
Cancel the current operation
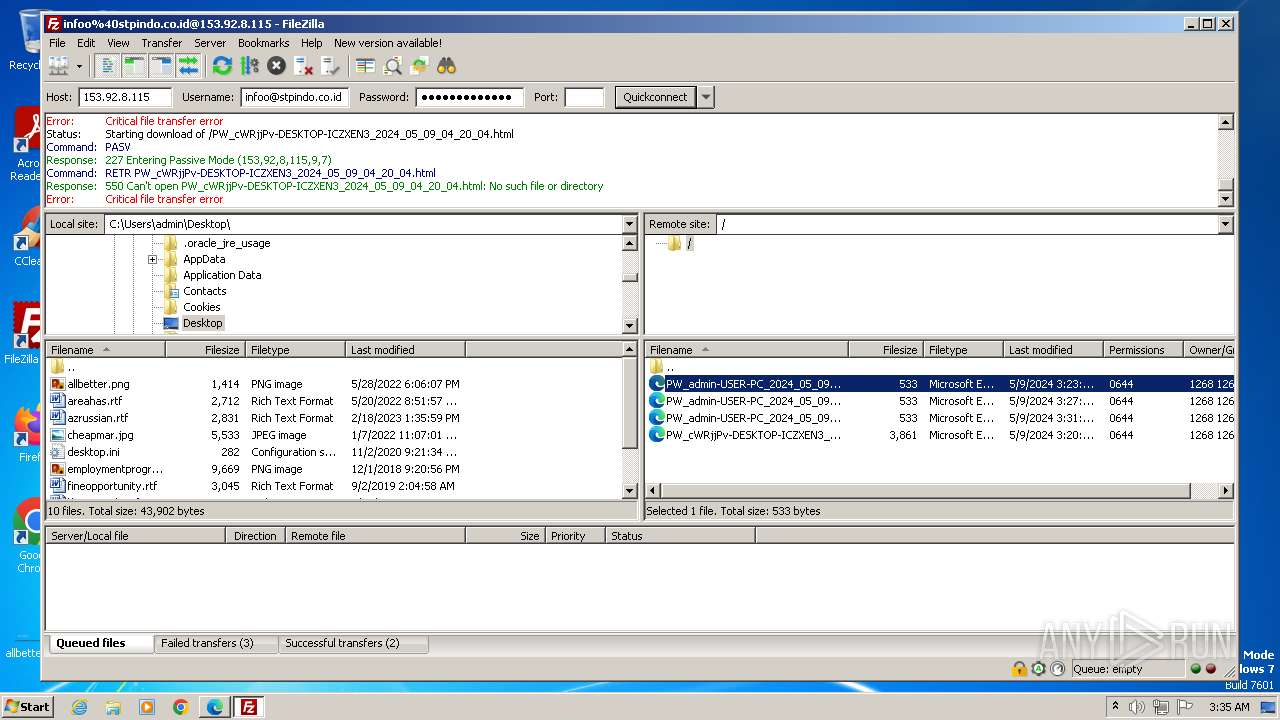click(x=277, y=66)
